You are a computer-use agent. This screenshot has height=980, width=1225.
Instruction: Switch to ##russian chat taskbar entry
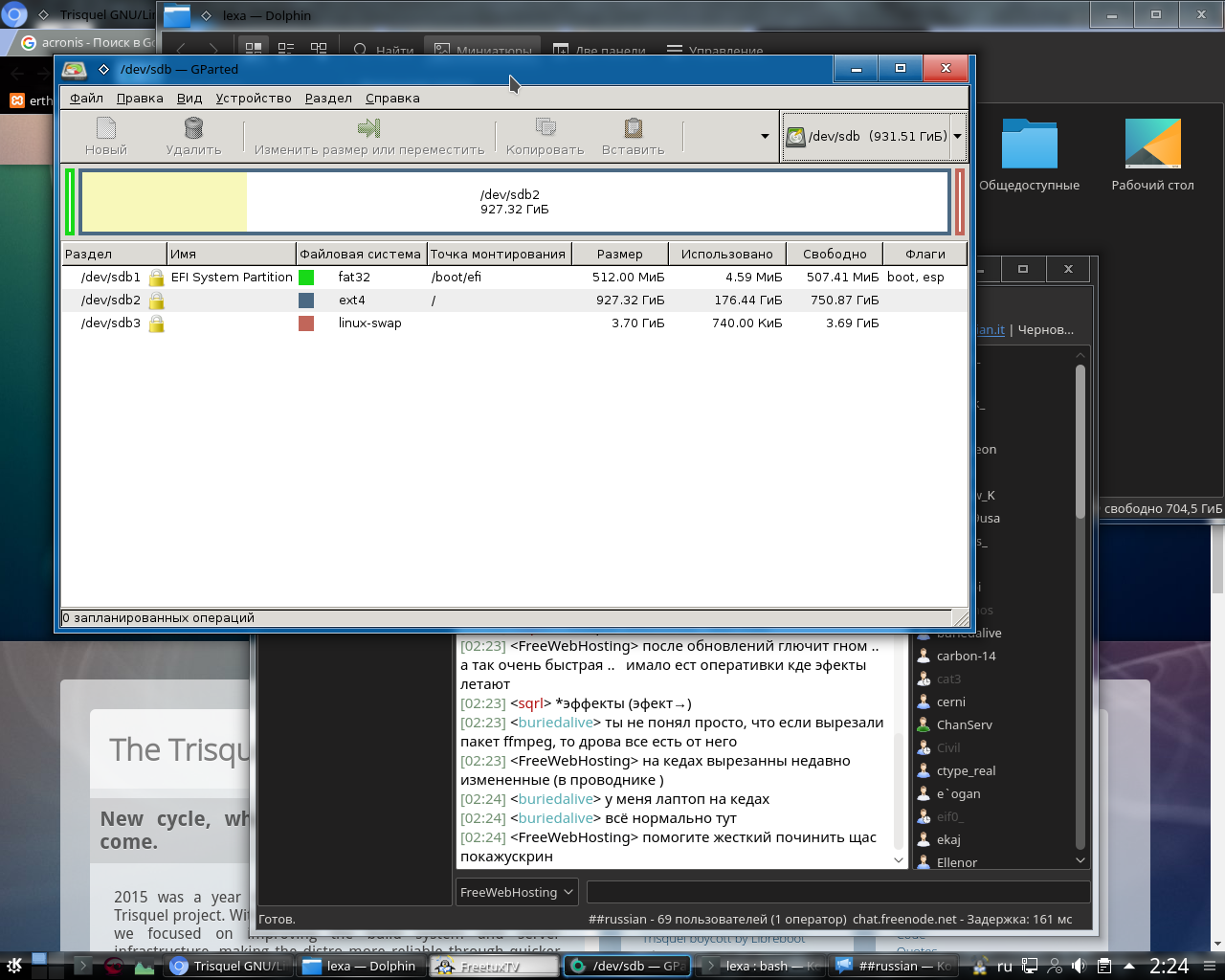(x=893, y=966)
